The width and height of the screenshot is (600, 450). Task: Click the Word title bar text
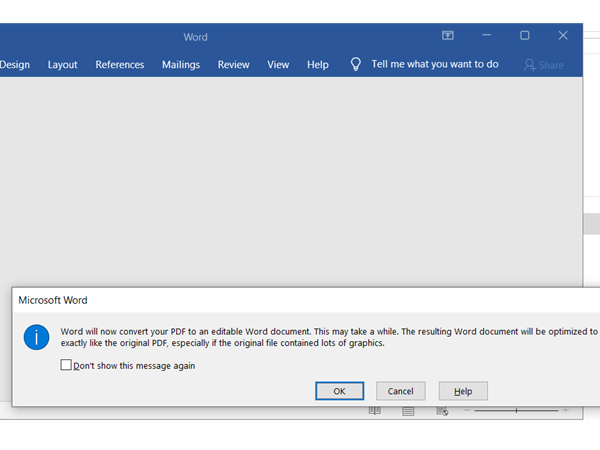click(x=195, y=37)
